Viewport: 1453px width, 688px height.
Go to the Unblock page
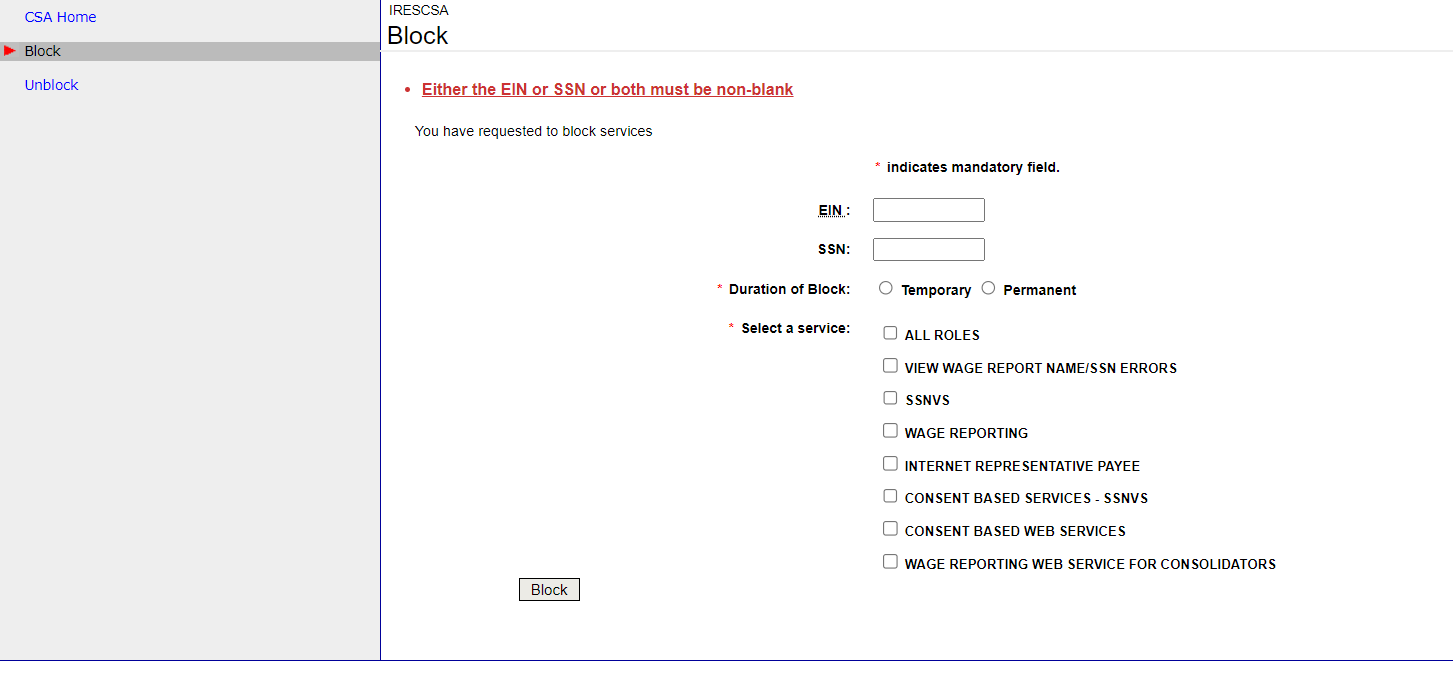[x=51, y=85]
